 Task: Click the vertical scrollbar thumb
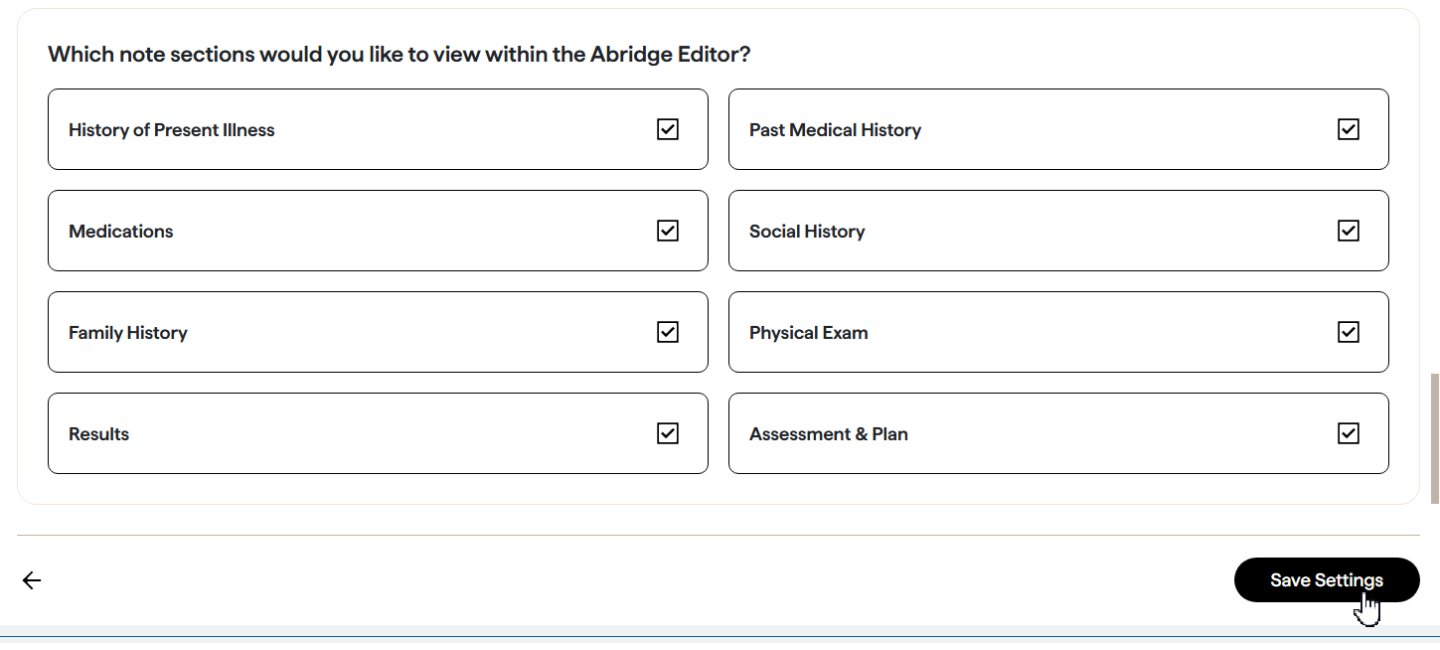tap(1435, 438)
